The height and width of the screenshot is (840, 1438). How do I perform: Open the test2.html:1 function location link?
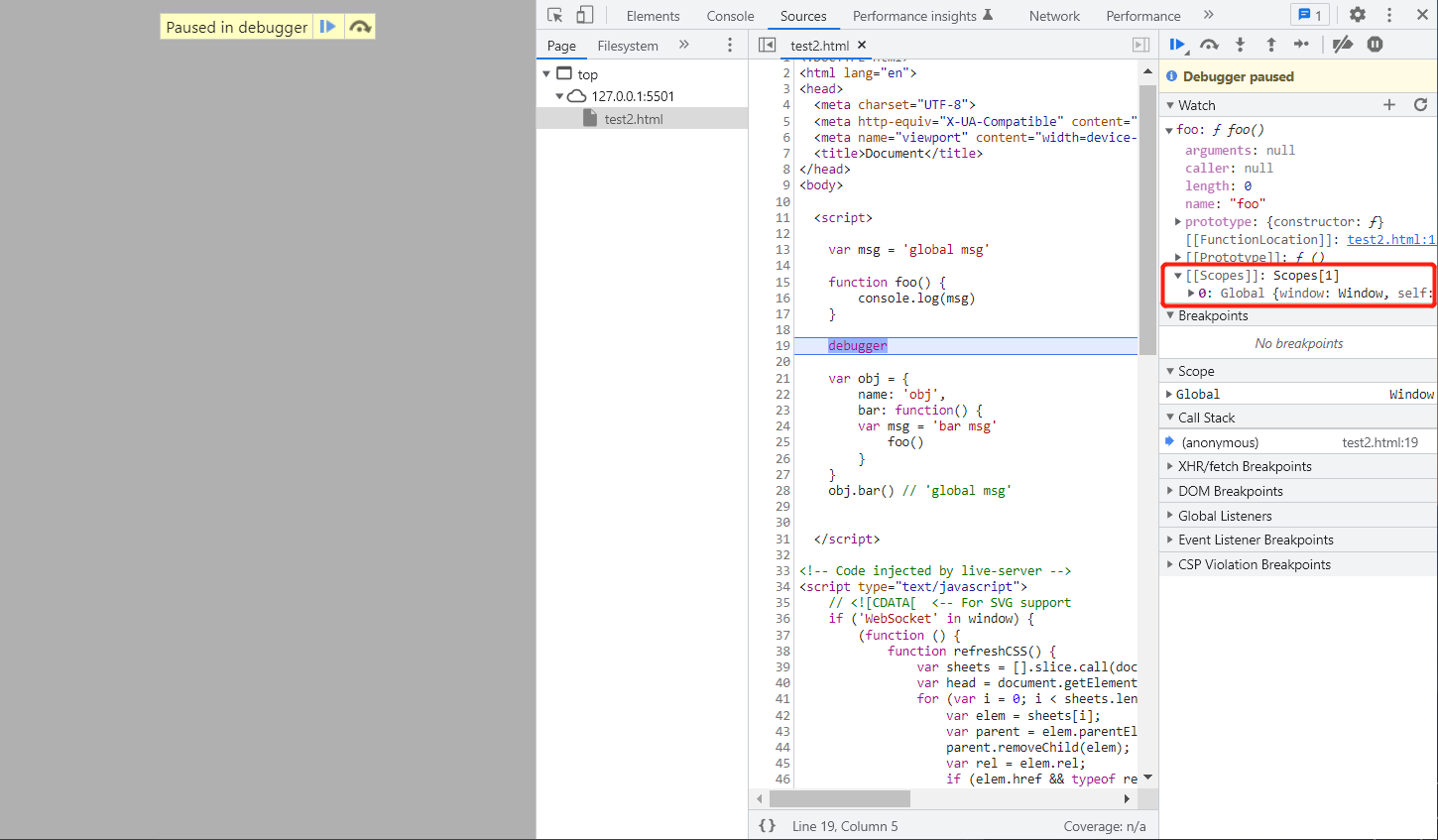pyautogui.click(x=1391, y=240)
